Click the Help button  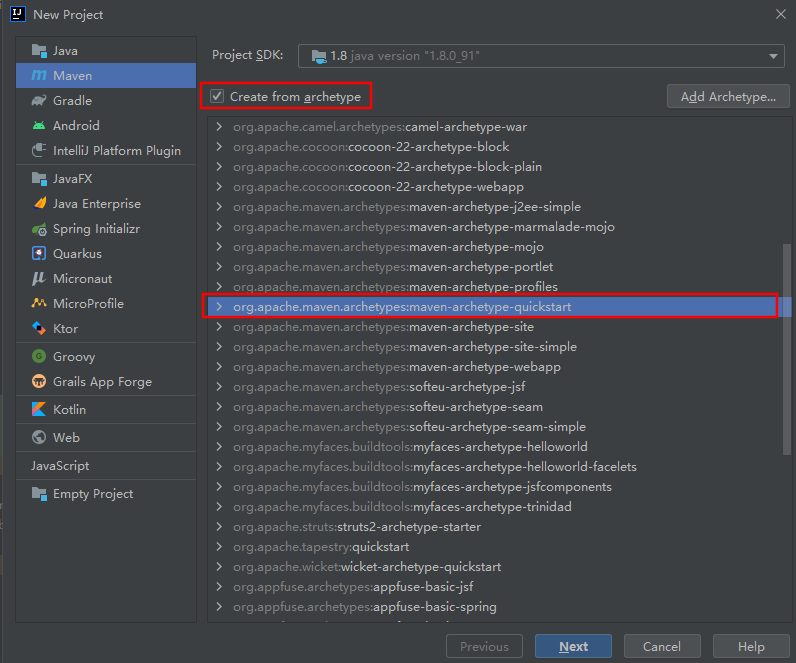click(x=751, y=646)
